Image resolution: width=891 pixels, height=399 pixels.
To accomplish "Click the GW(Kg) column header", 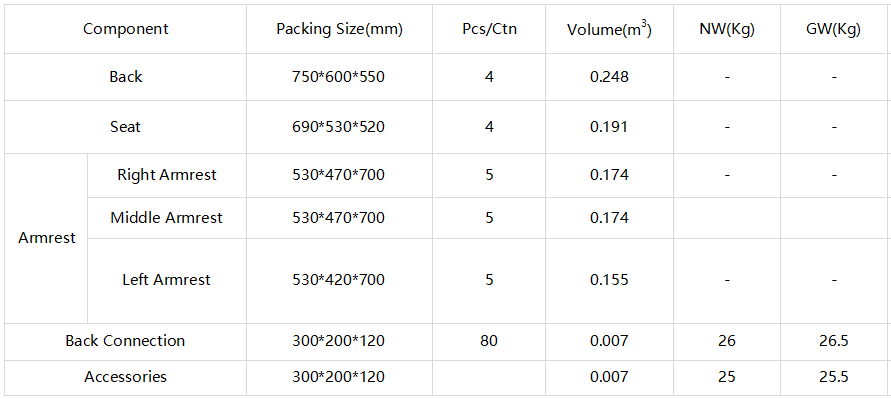I will tap(834, 29).
